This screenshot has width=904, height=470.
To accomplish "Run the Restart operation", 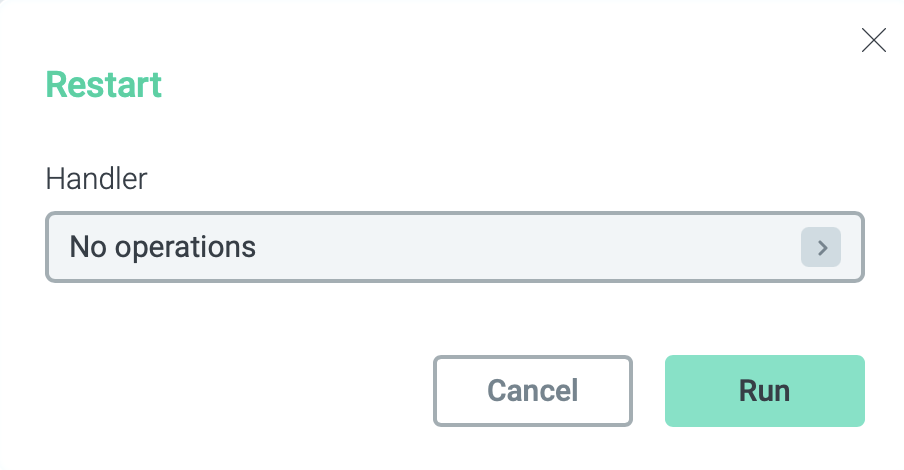I will (764, 391).
